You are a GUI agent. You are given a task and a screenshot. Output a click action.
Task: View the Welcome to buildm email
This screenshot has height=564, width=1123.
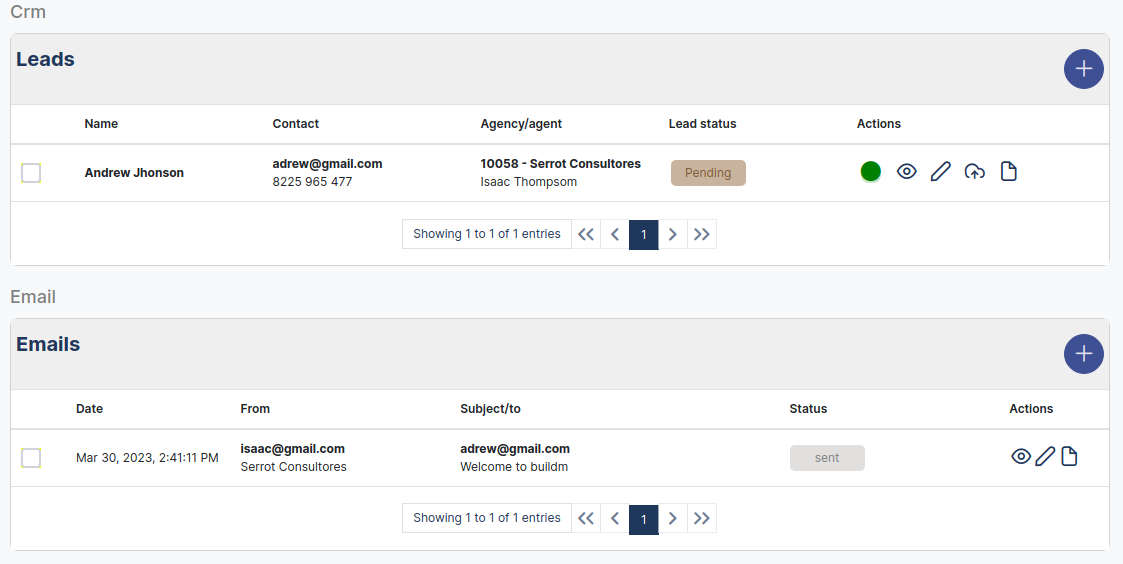pos(1020,457)
